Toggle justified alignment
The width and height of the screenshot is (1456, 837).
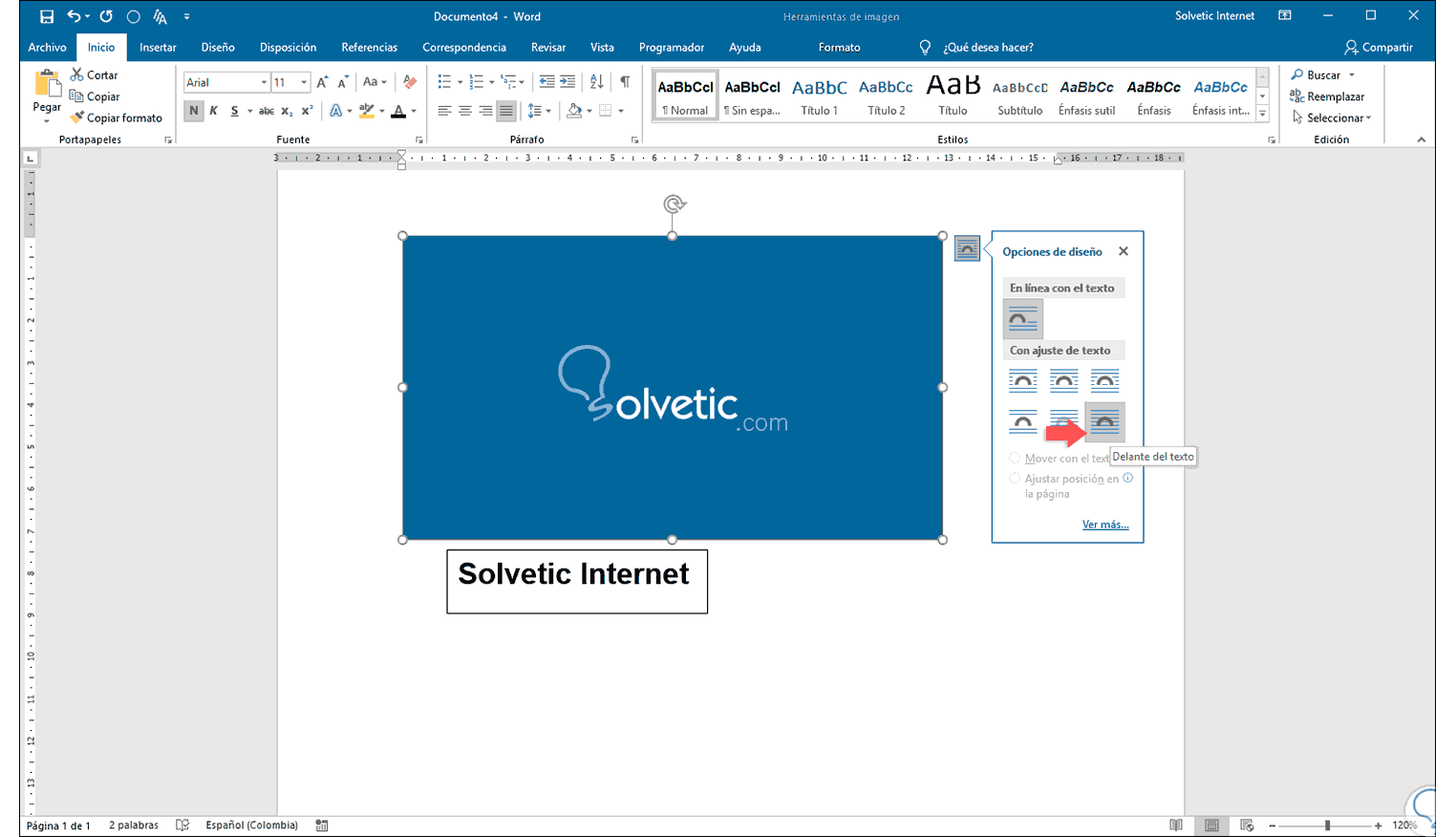coord(506,111)
